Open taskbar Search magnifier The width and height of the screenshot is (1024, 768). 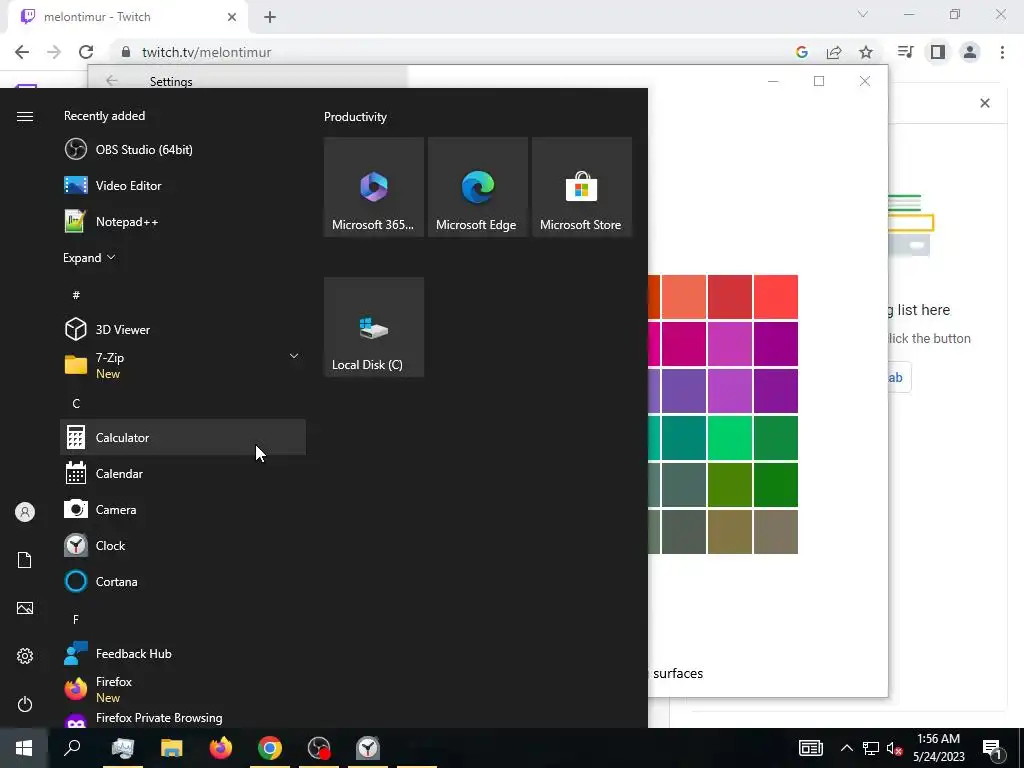tap(72, 748)
